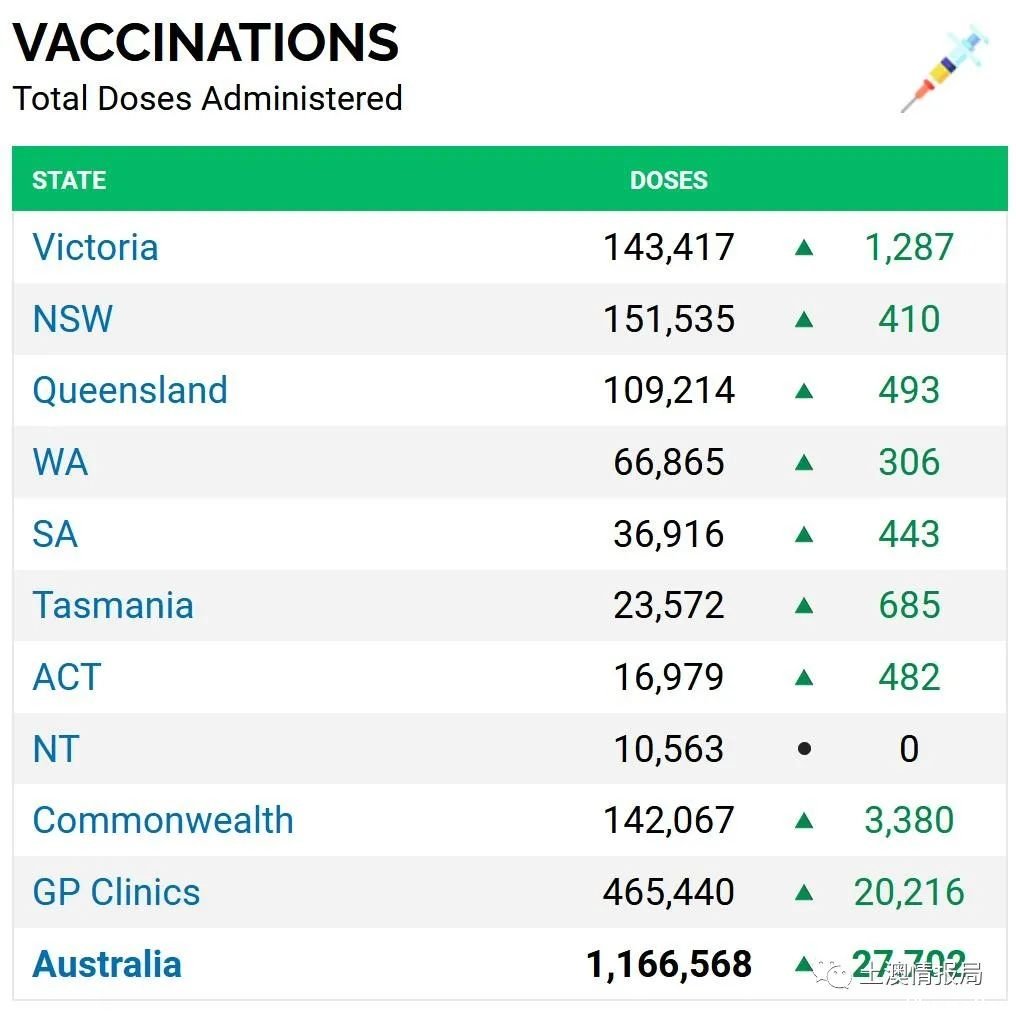Image resolution: width=1016 pixels, height=1018 pixels.
Task: Open the Victoria state link
Action: pyautogui.click(x=95, y=247)
